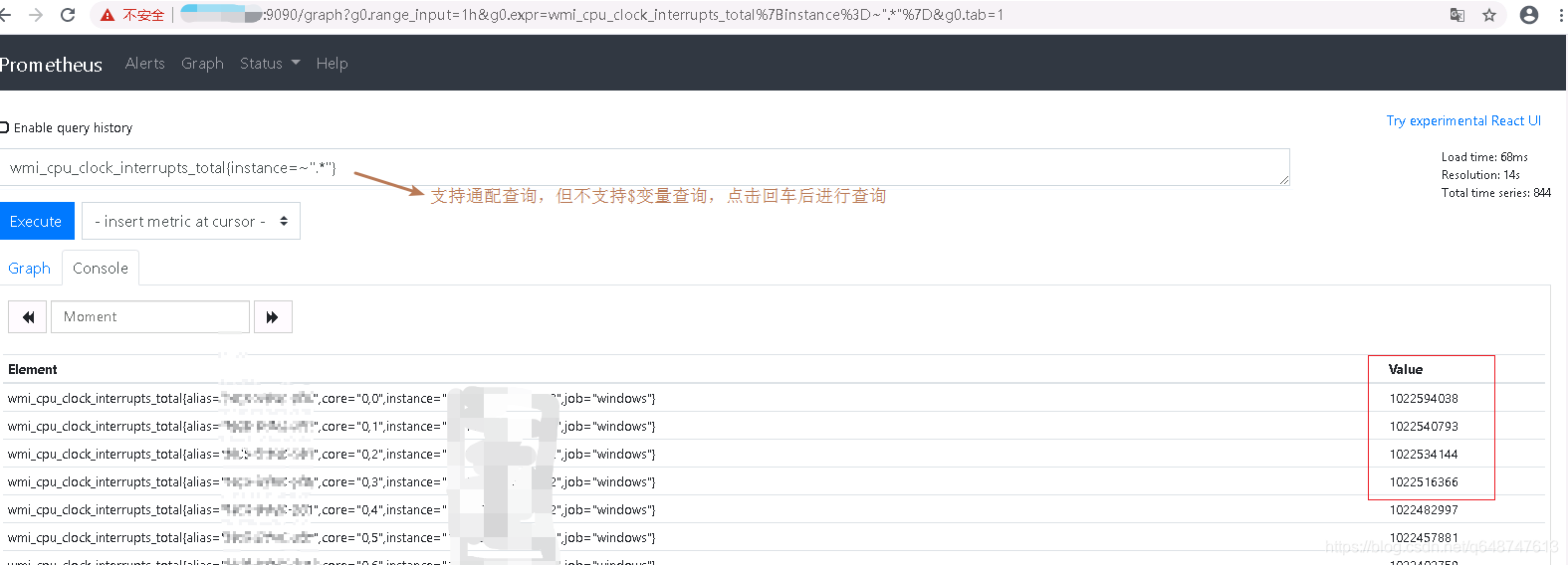Select the Console tab

tap(101, 269)
